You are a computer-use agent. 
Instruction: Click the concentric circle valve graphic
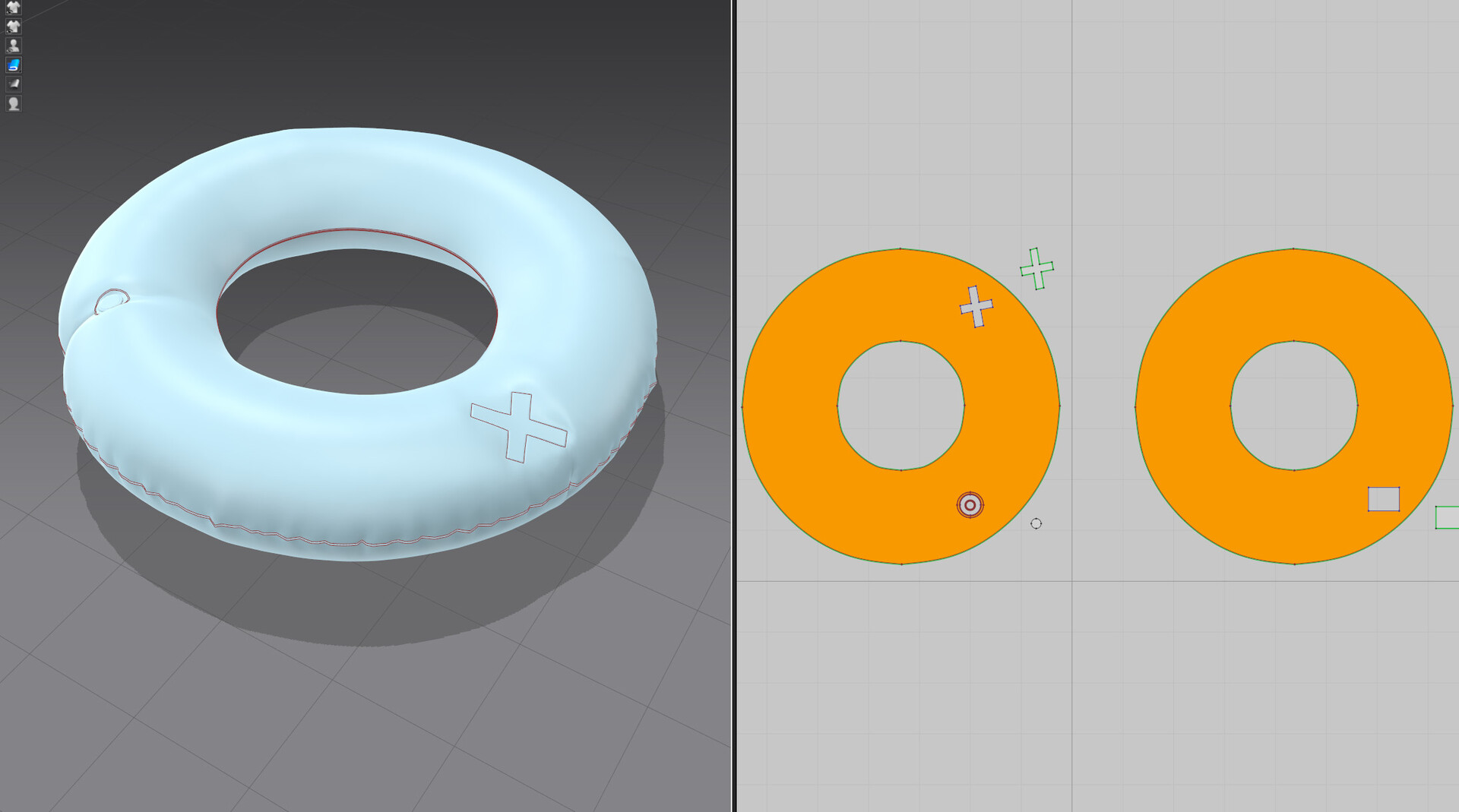[x=970, y=504]
